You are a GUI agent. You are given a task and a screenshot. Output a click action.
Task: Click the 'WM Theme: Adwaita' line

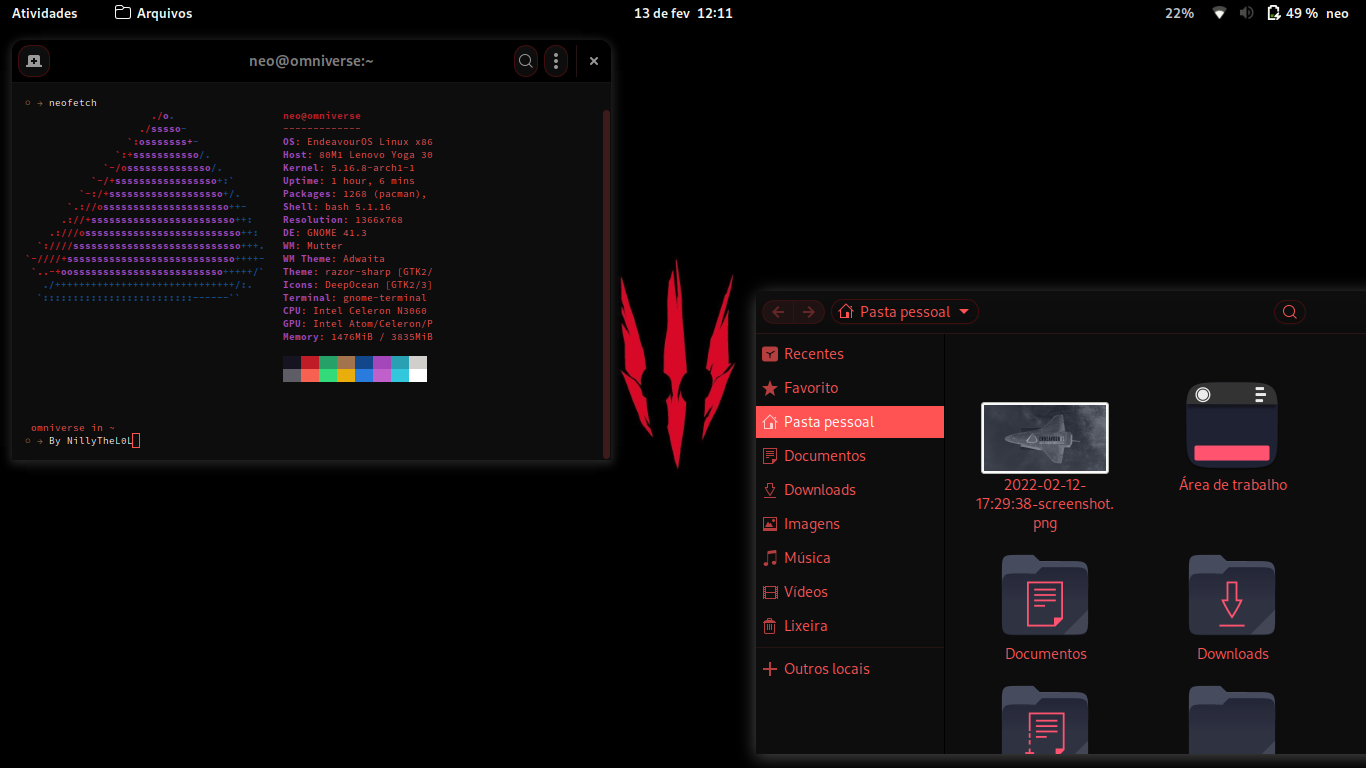coord(334,259)
